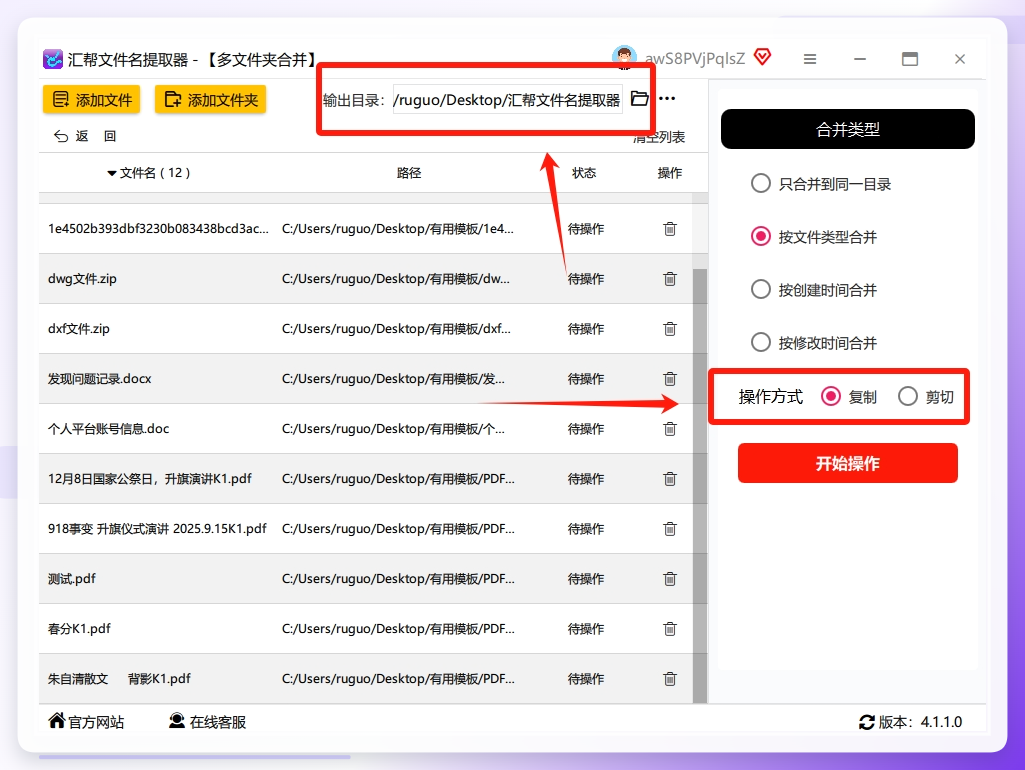Sort by 文件名 column arrow
Screen dimensions: 1025x770
pyautogui.click(x=112, y=173)
